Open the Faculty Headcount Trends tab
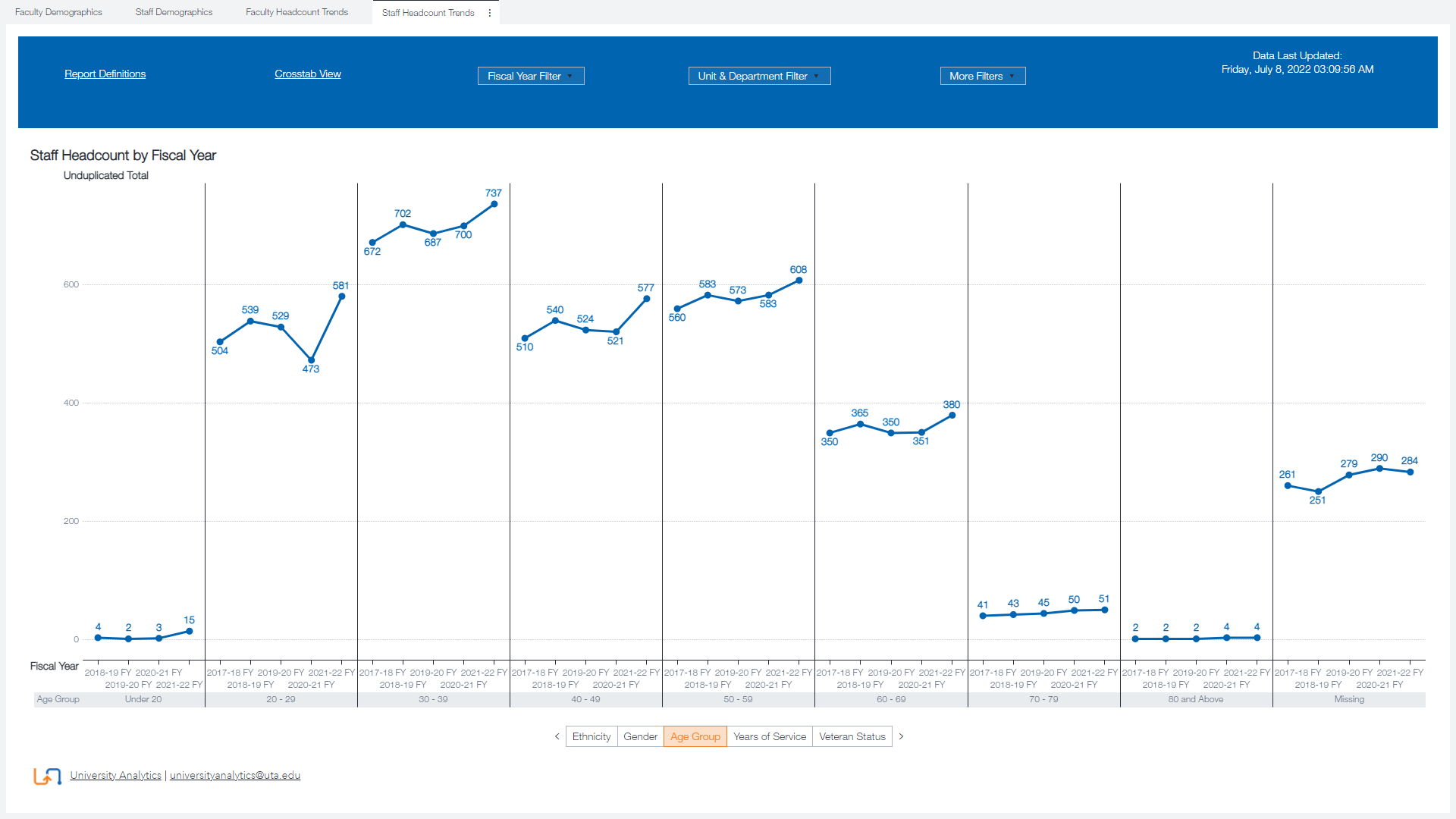This screenshot has height=819, width=1456. pos(297,12)
